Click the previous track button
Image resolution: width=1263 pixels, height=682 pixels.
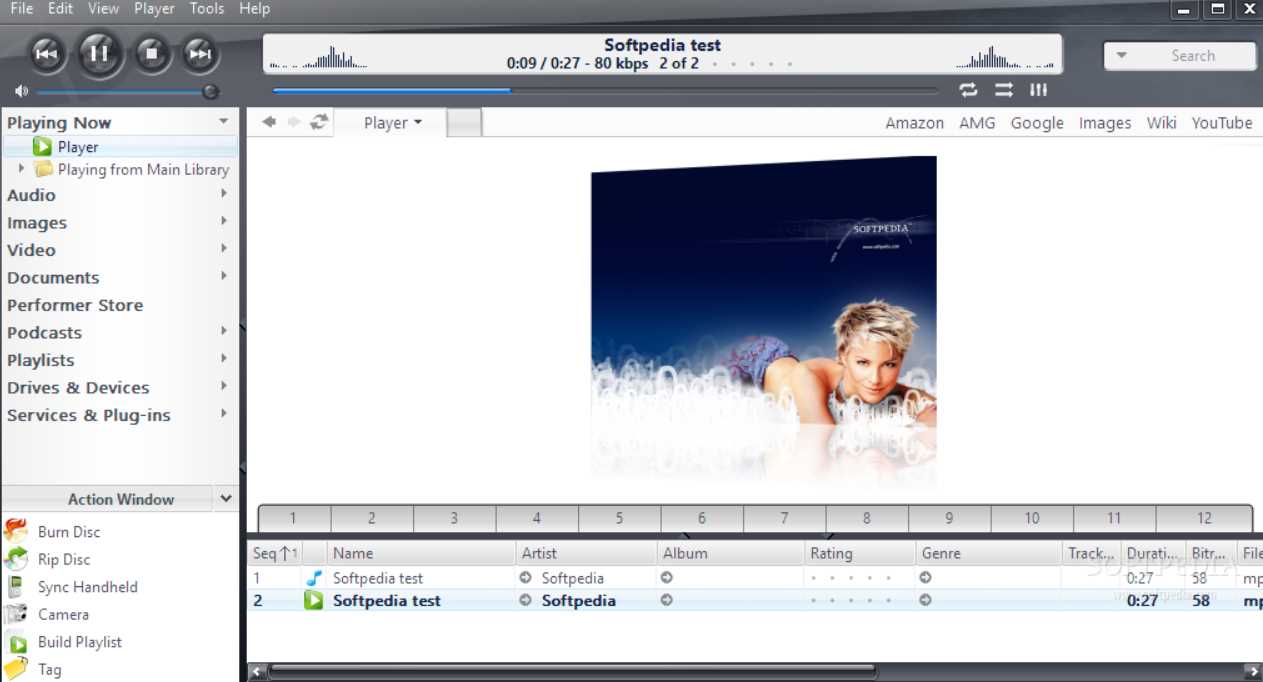click(46, 54)
